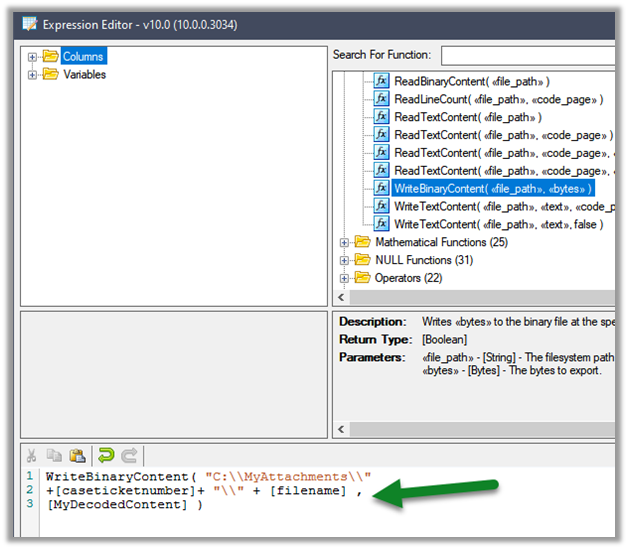Click the green Undo arrow icon
628x549 pixels.
[104, 454]
